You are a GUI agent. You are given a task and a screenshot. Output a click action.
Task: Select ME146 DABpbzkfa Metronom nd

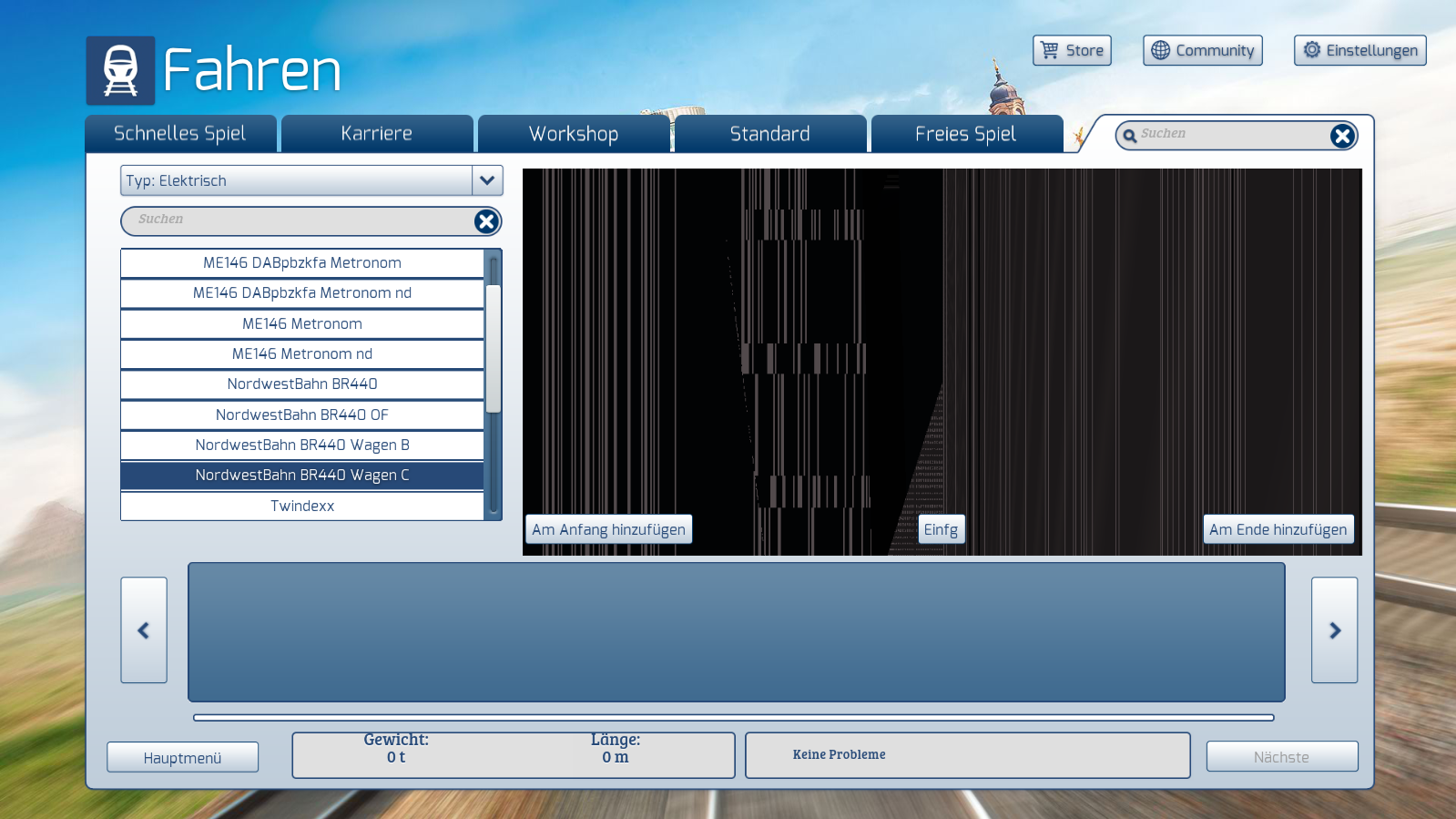click(302, 293)
